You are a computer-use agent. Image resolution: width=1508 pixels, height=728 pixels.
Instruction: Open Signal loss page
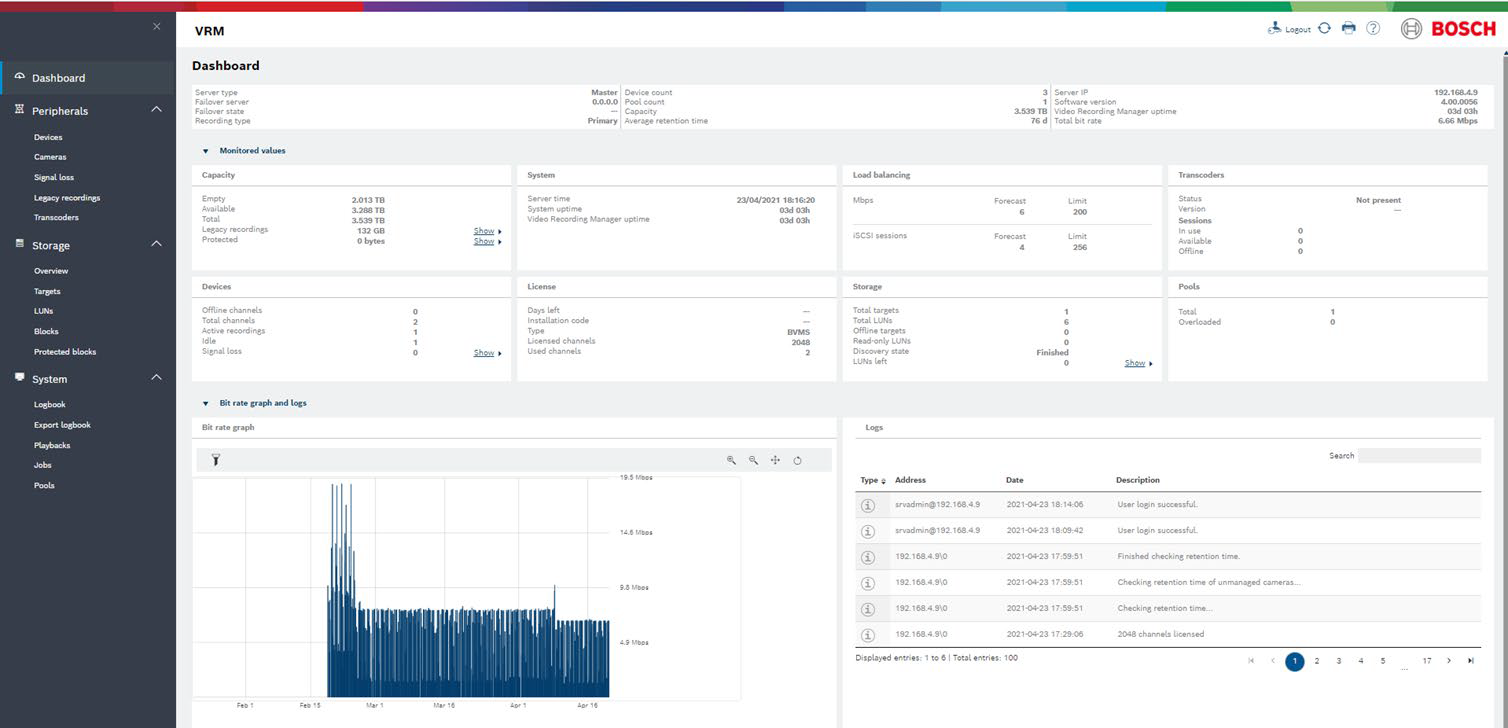coord(54,177)
